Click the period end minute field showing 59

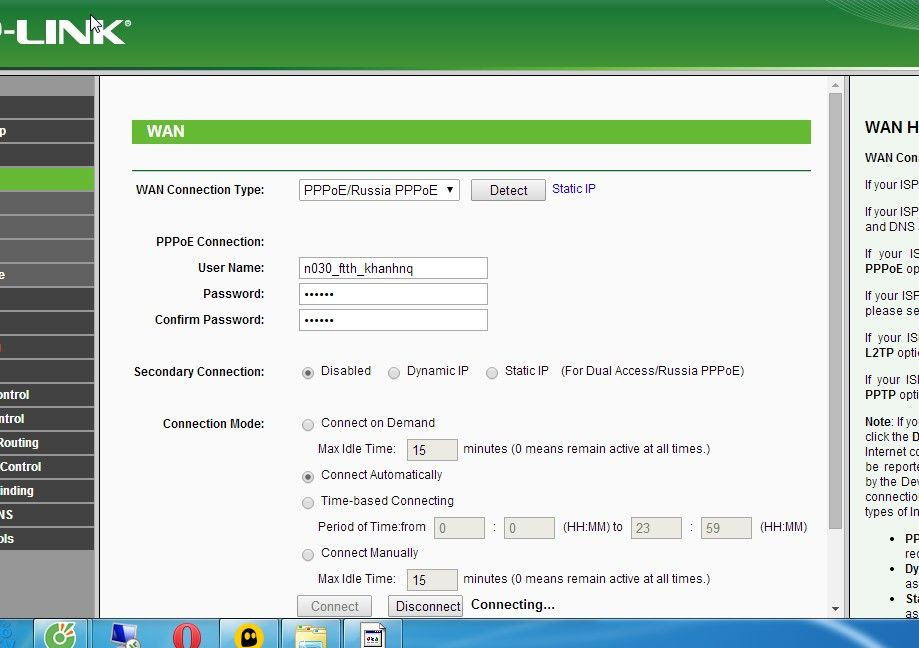(726, 528)
